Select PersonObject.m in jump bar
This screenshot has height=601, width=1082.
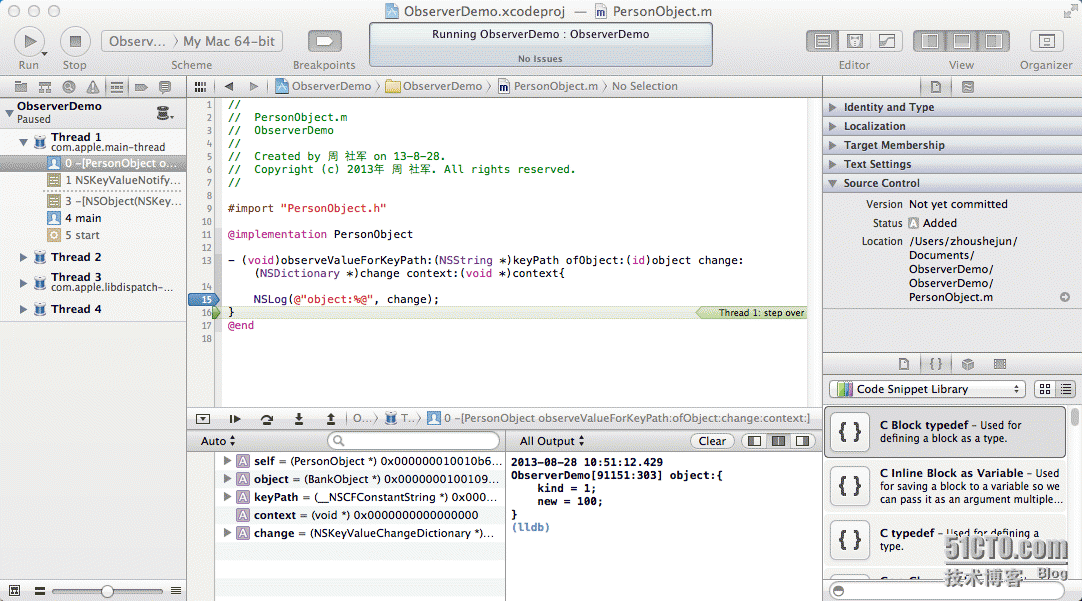point(548,86)
